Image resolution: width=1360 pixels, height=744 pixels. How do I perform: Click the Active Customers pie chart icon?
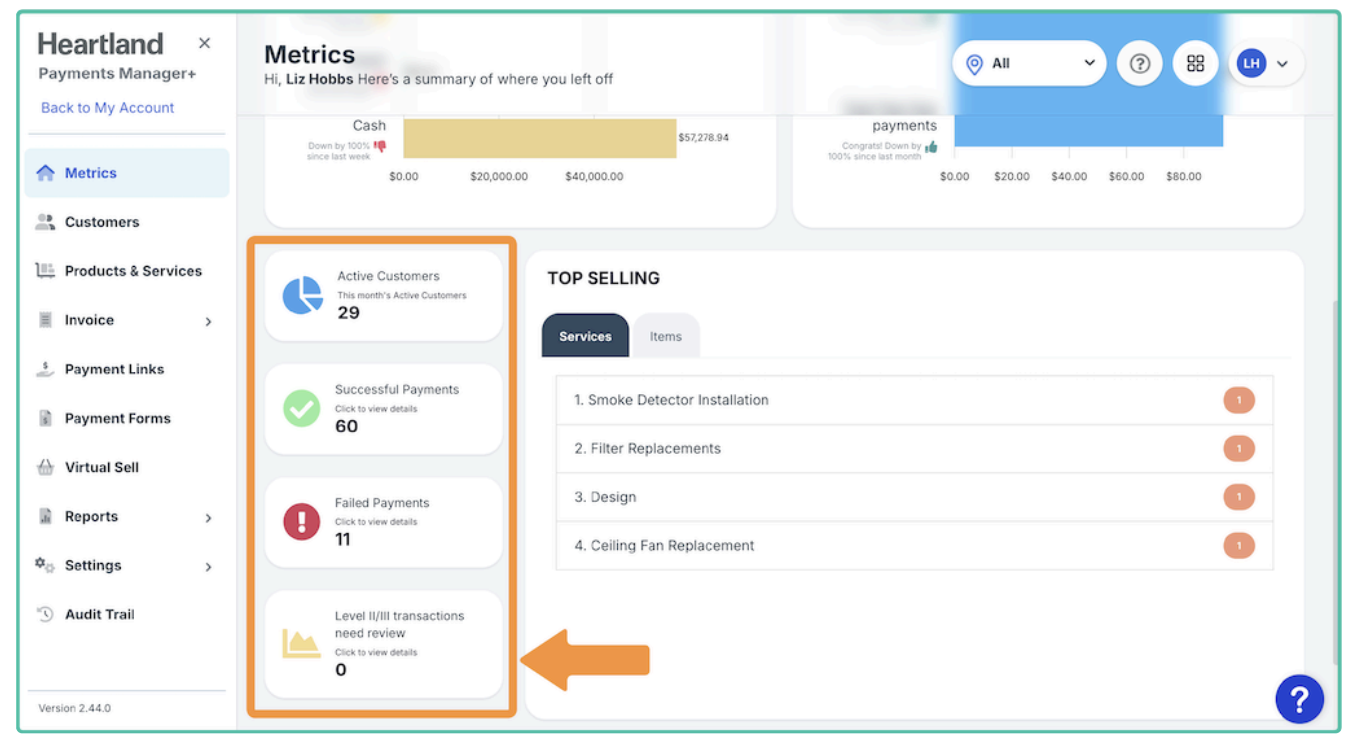click(302, 295)
